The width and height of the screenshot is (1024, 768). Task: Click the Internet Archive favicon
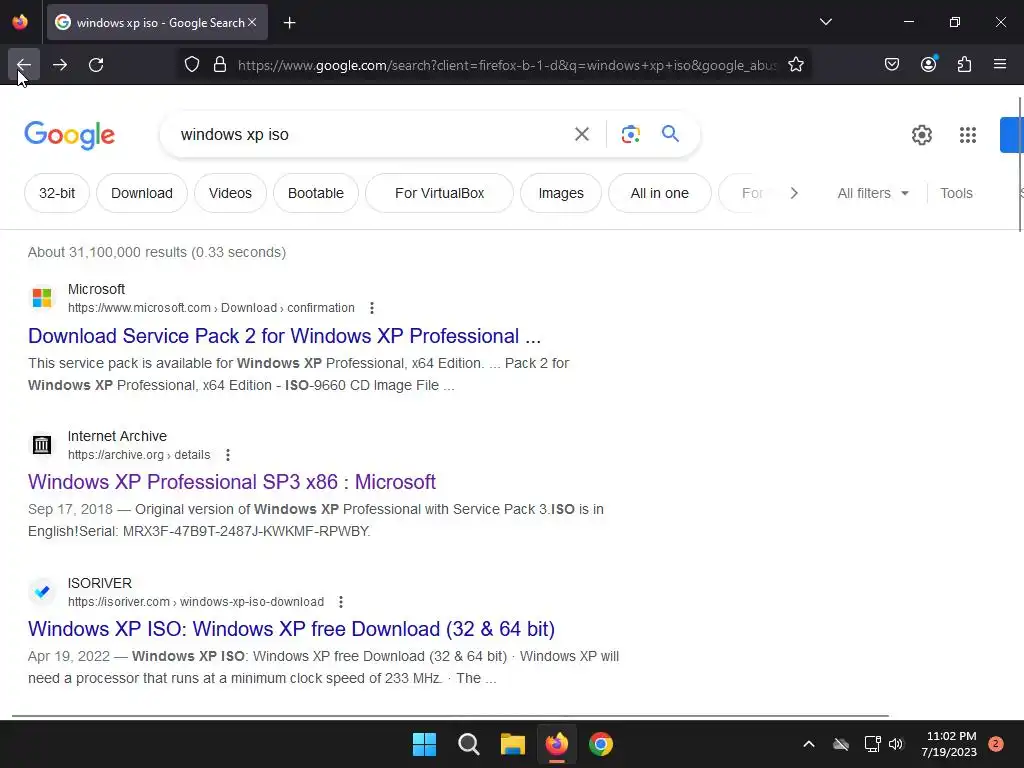42,445
